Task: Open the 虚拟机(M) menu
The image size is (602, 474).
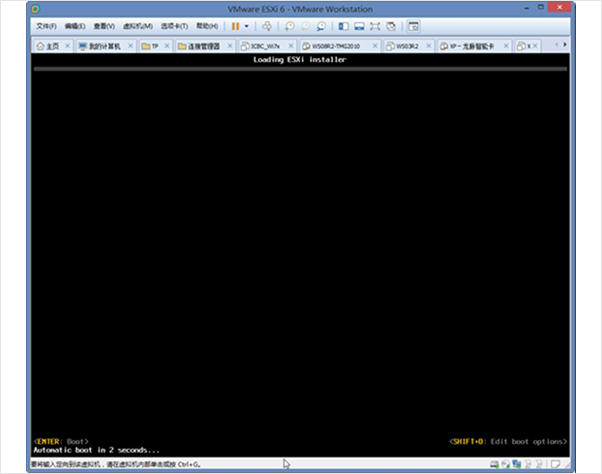Action: pyautogui.click(x=137, y=26)
